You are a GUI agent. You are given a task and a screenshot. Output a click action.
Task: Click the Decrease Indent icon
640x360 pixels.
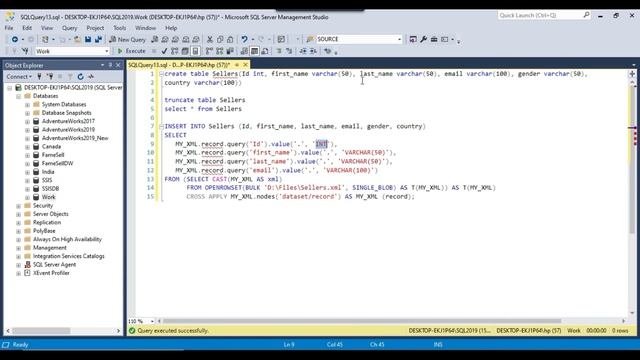click(x=303, y=51)
